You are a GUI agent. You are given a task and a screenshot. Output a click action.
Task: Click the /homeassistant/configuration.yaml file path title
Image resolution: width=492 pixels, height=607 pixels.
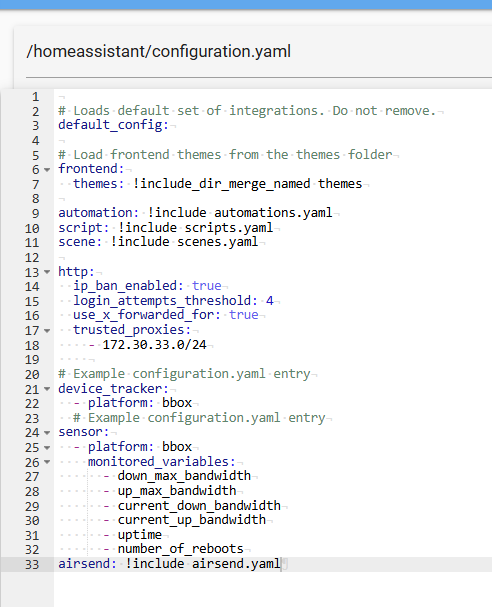click(158, 51)
